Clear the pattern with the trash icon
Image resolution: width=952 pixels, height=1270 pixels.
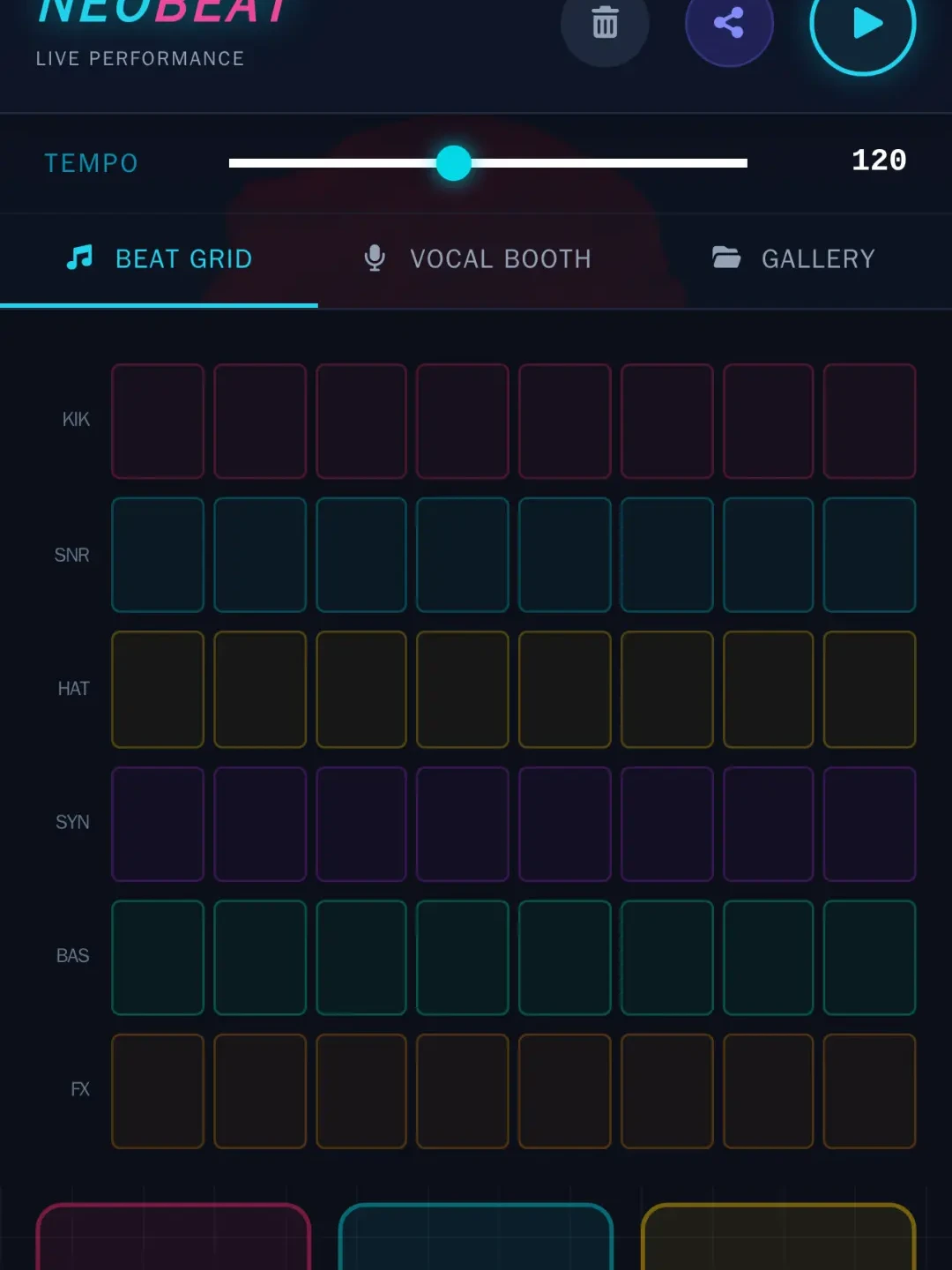click(605, 23)
